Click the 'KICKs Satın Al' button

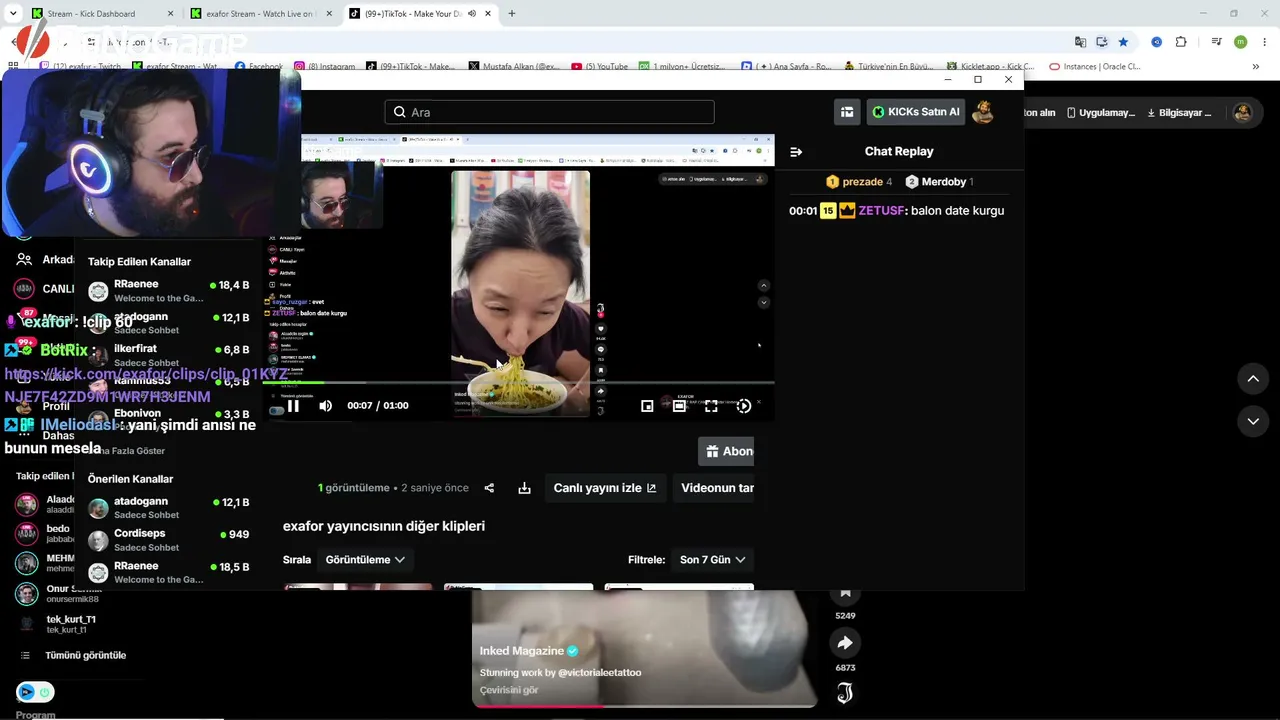[916, 112]
